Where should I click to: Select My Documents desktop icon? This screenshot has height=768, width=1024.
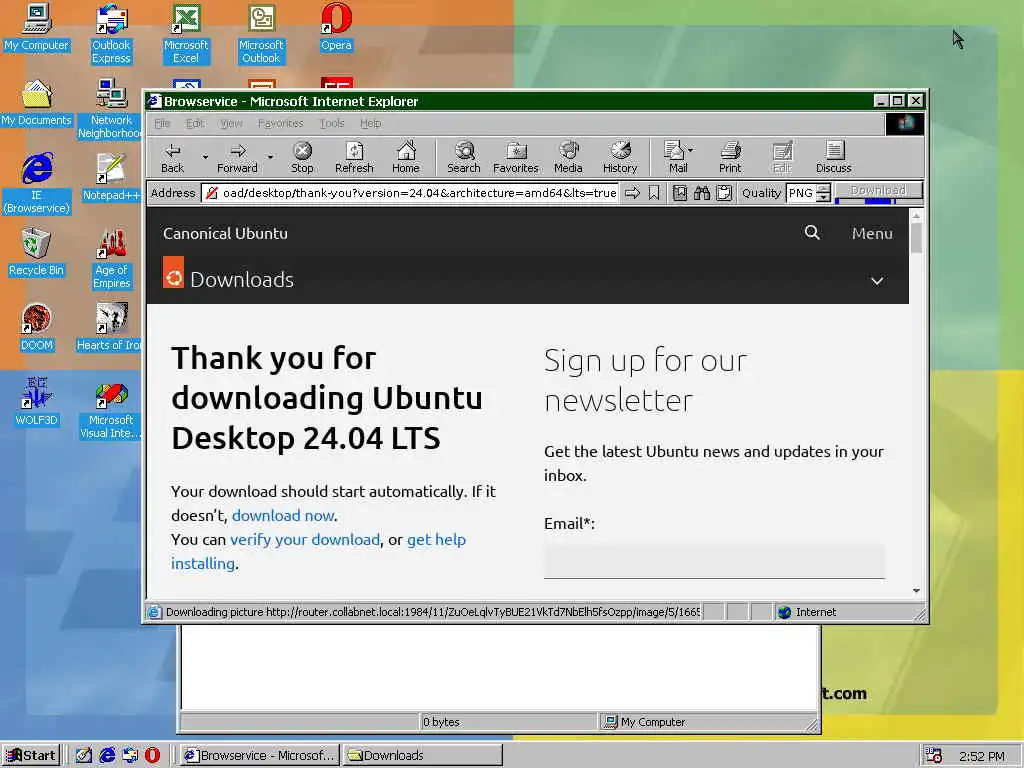click(x=37, y=103)
